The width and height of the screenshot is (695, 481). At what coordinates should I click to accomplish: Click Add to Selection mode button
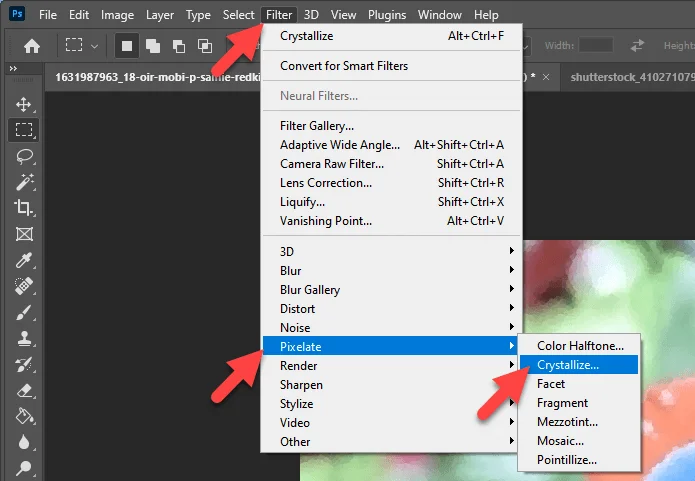153,46
